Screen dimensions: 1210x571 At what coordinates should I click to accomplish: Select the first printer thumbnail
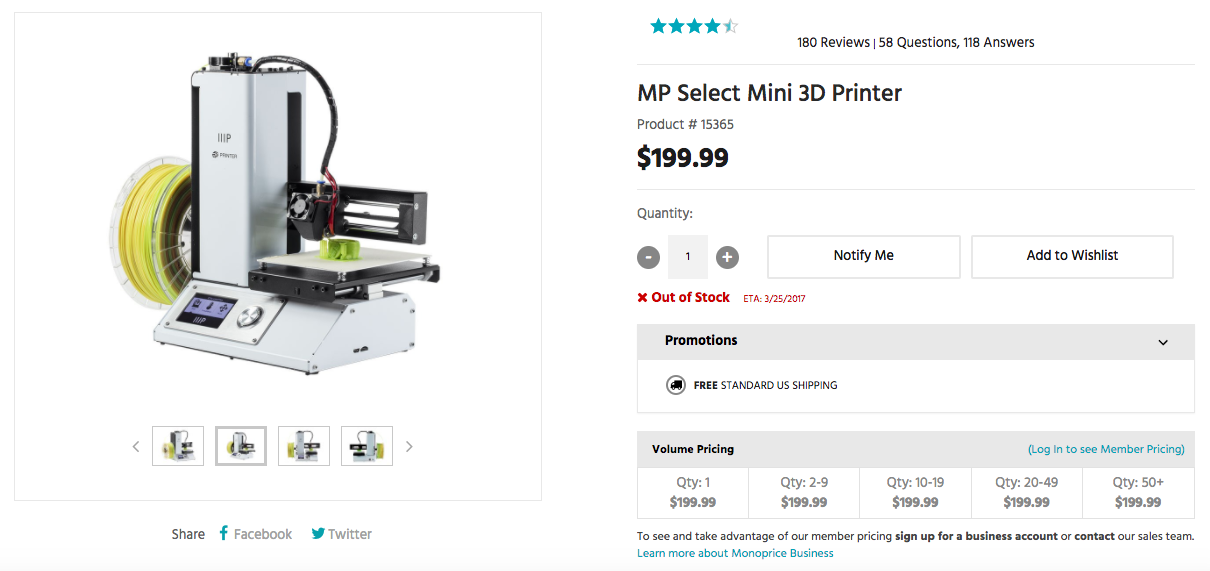pos(178,446)
